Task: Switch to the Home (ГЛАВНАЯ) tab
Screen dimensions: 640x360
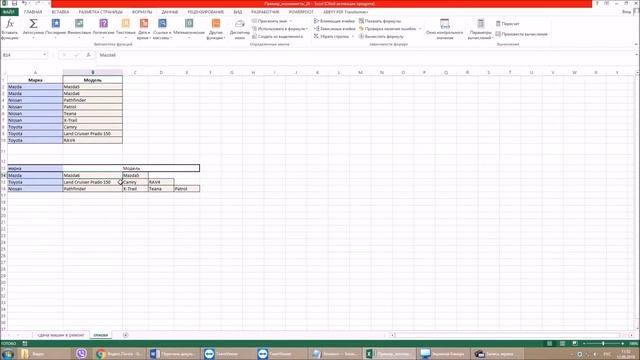Action: click(33, 12)
